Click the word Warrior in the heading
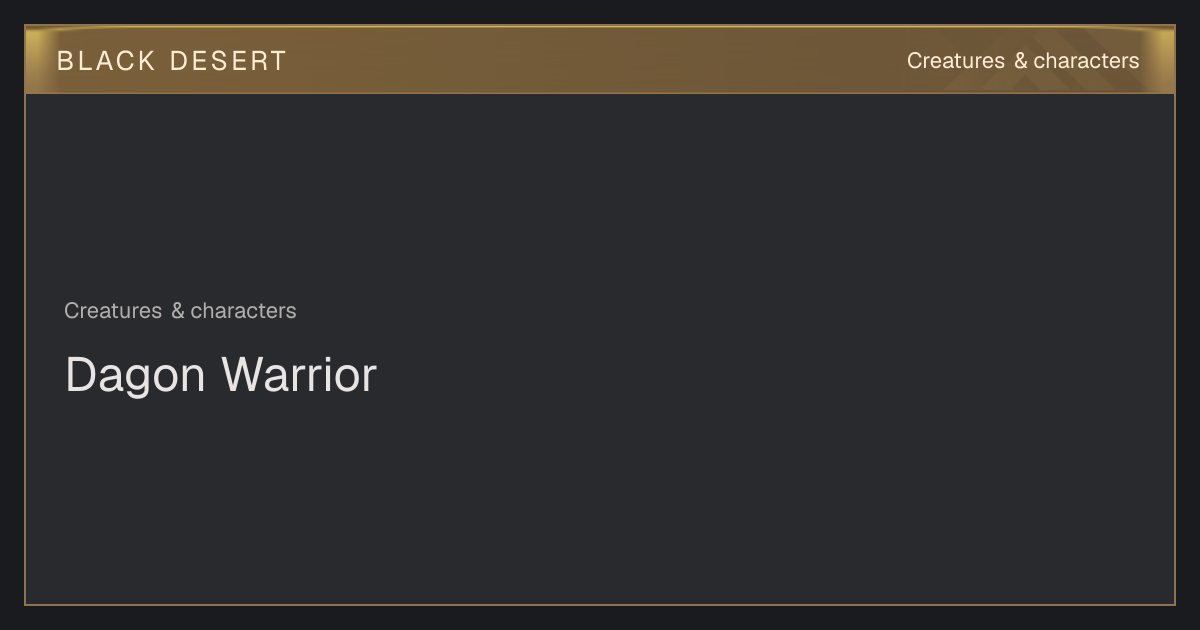1200x630 pixels. [x=299, y=375]
